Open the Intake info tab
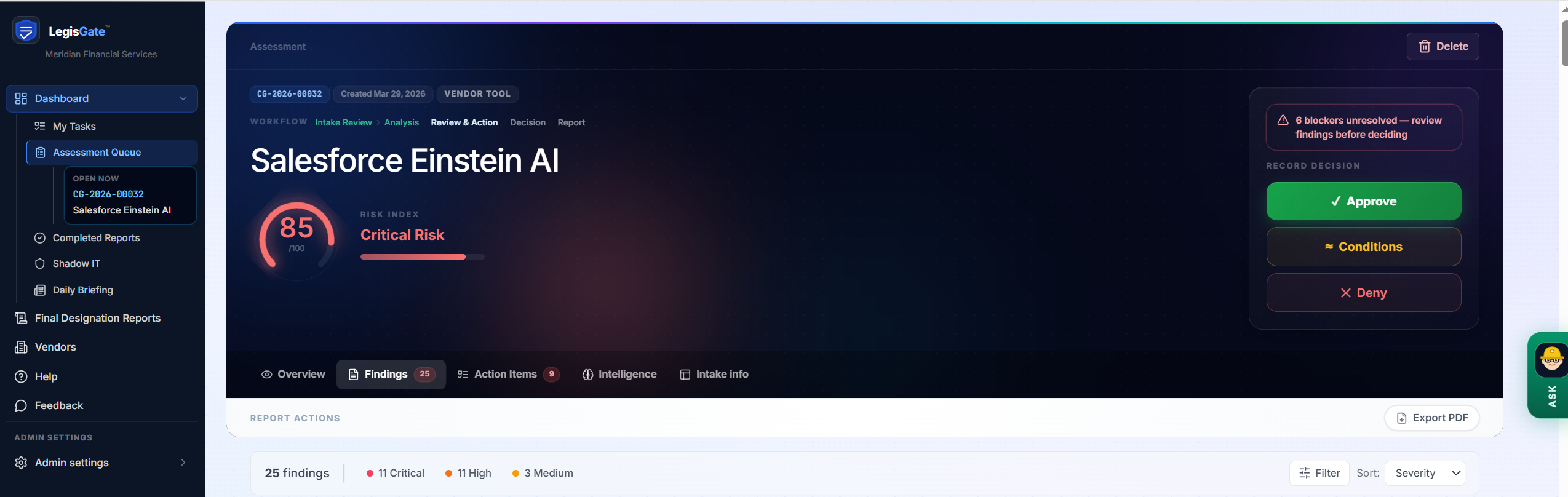 [x=714, y=375]
